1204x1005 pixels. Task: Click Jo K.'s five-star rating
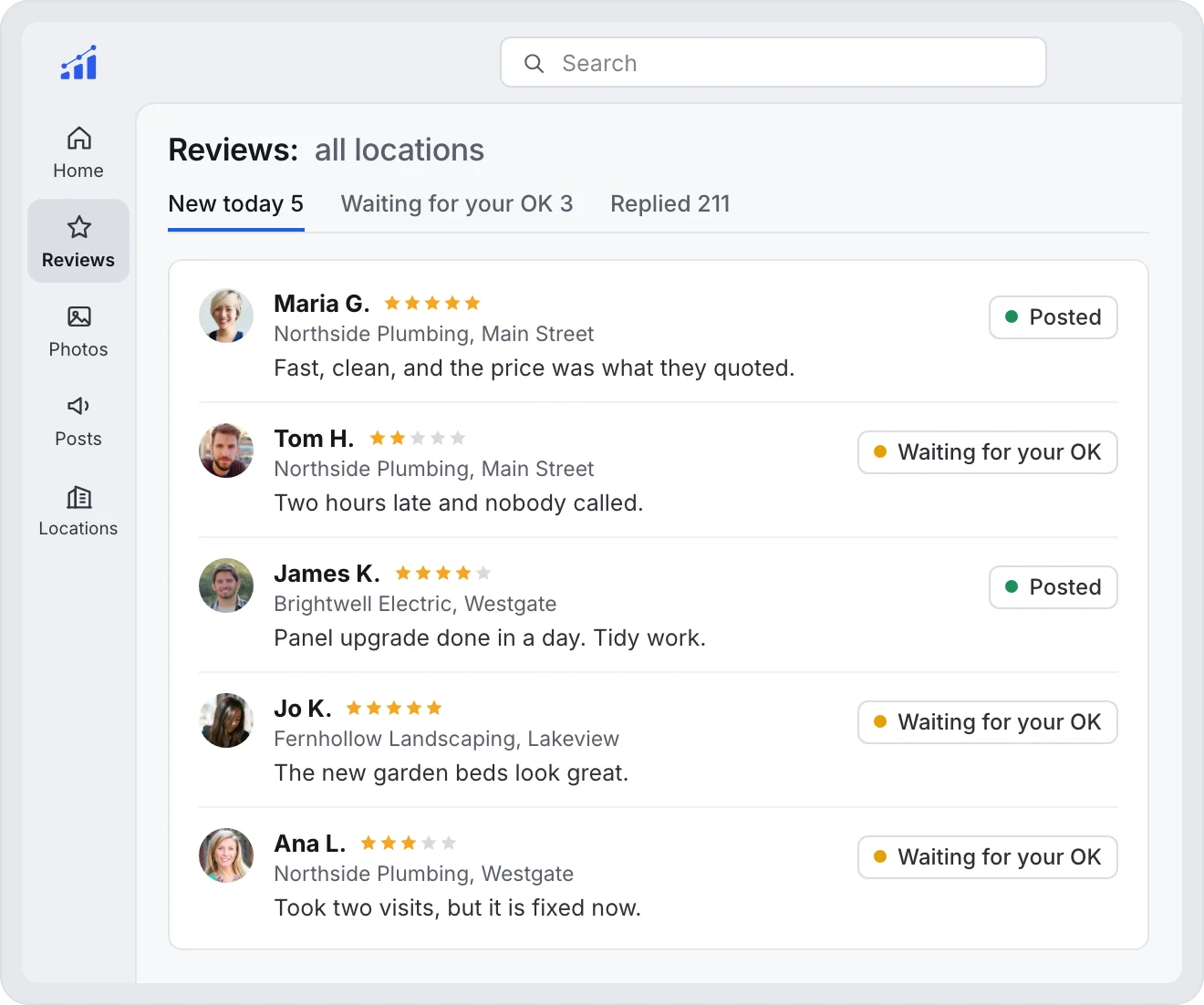(394, 708)
